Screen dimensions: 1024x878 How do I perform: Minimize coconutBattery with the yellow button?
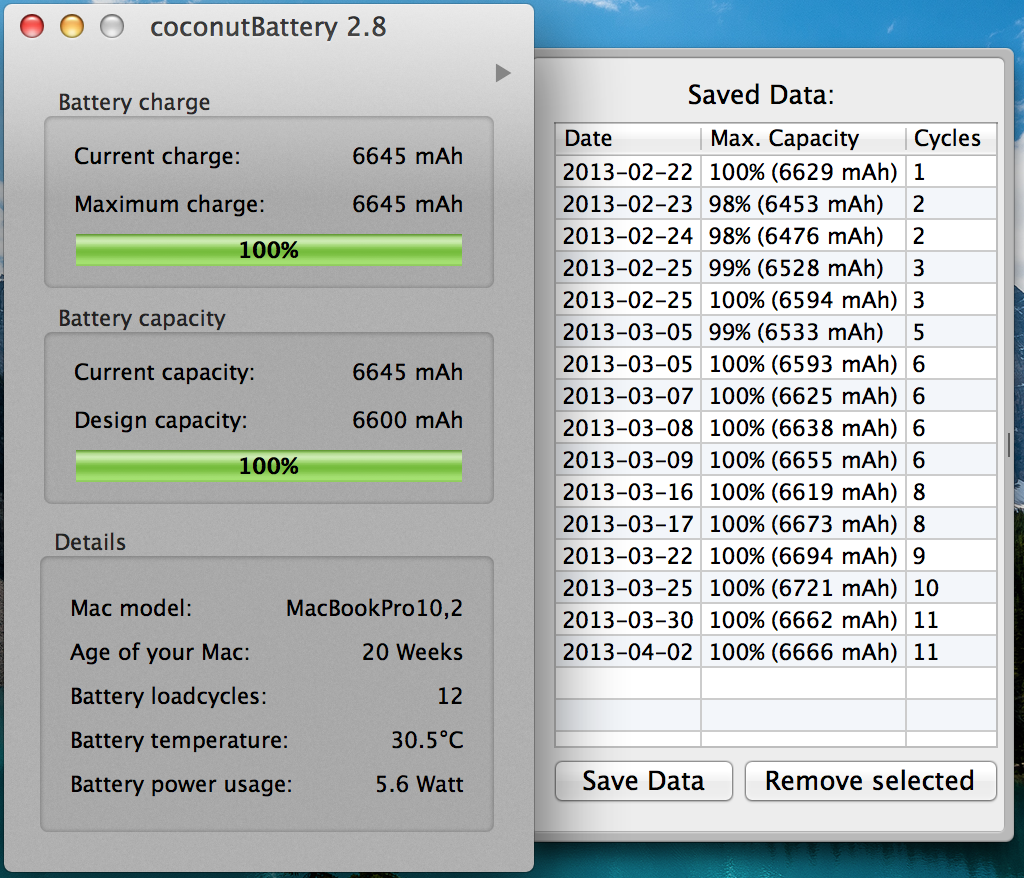click(72, 27)
